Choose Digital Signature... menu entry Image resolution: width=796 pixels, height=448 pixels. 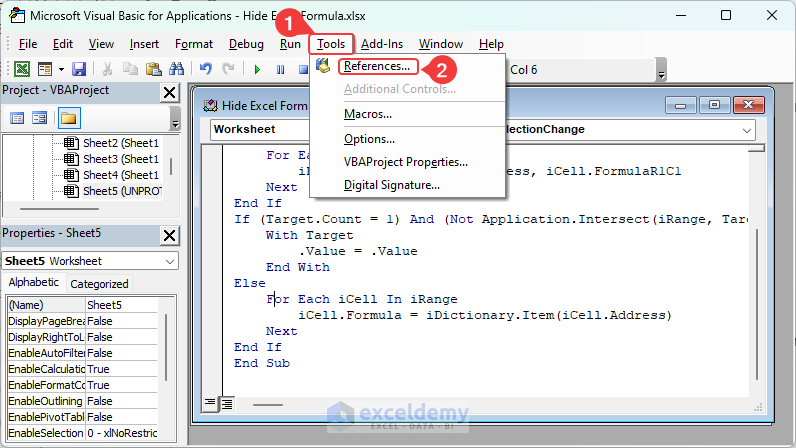391,185
